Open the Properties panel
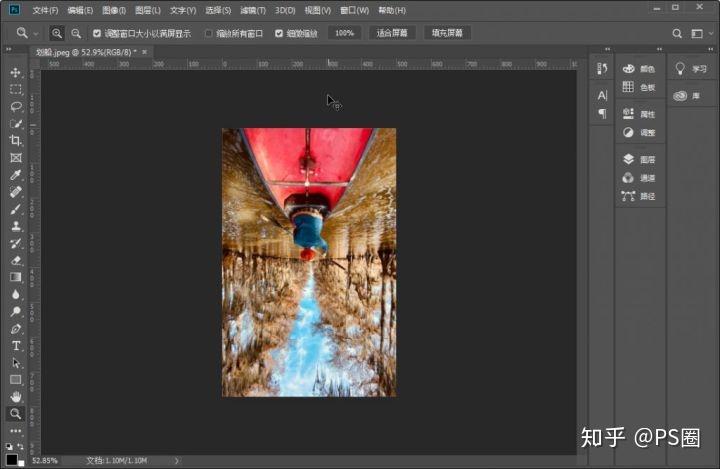 [x=639, y=114]
